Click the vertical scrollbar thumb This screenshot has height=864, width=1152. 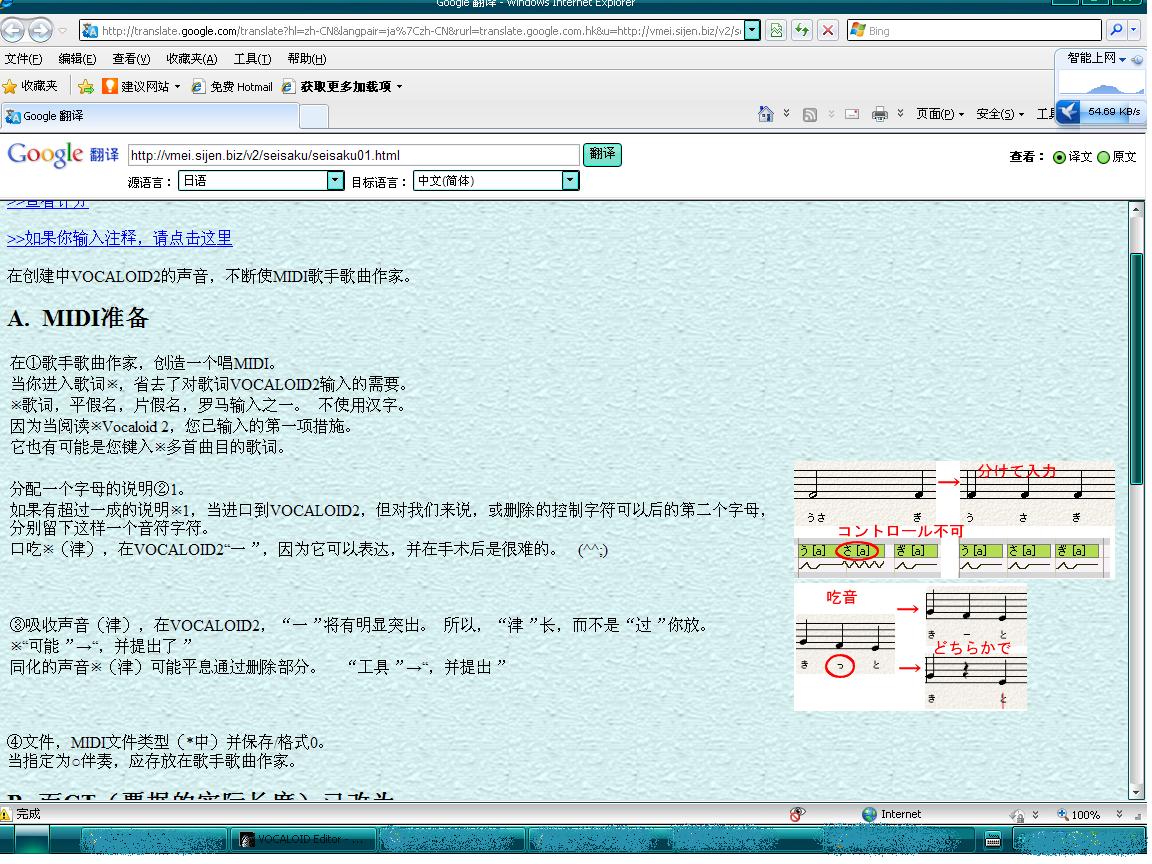tap(1137, 368)
